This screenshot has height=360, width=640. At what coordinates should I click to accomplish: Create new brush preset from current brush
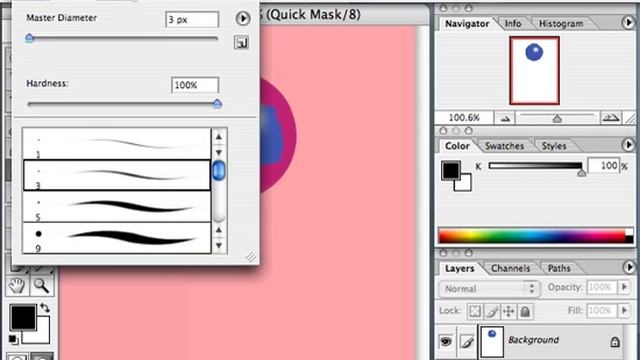click(x=241, y=42)
